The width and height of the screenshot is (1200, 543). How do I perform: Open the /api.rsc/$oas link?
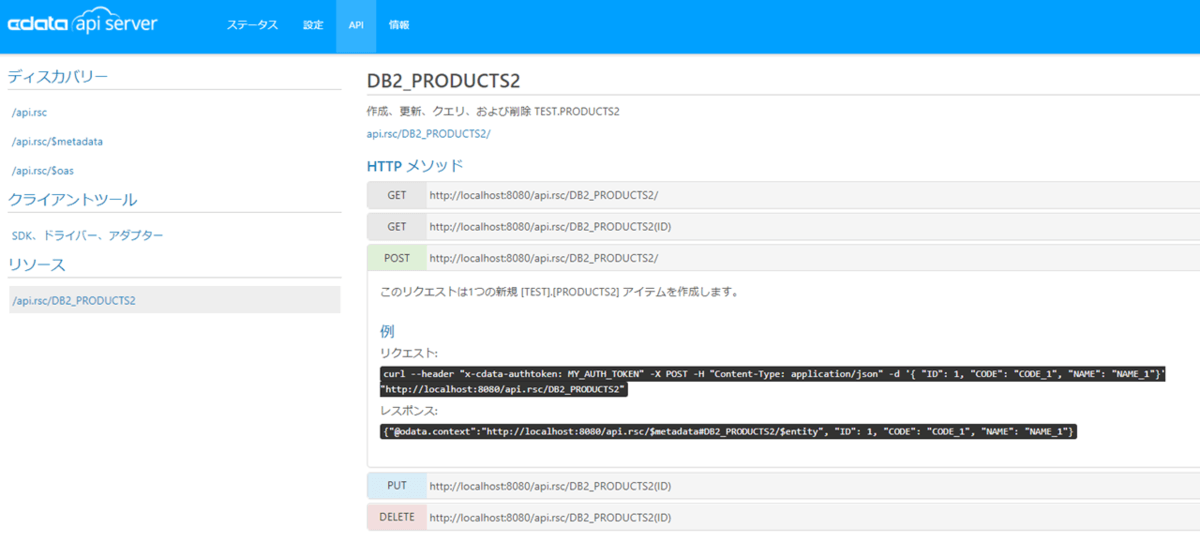coord(42,170)
